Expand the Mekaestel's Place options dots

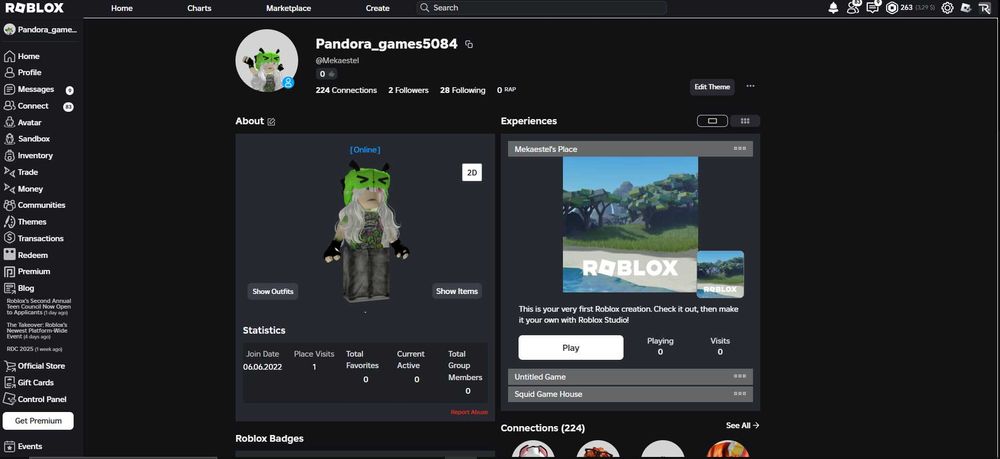740,149
